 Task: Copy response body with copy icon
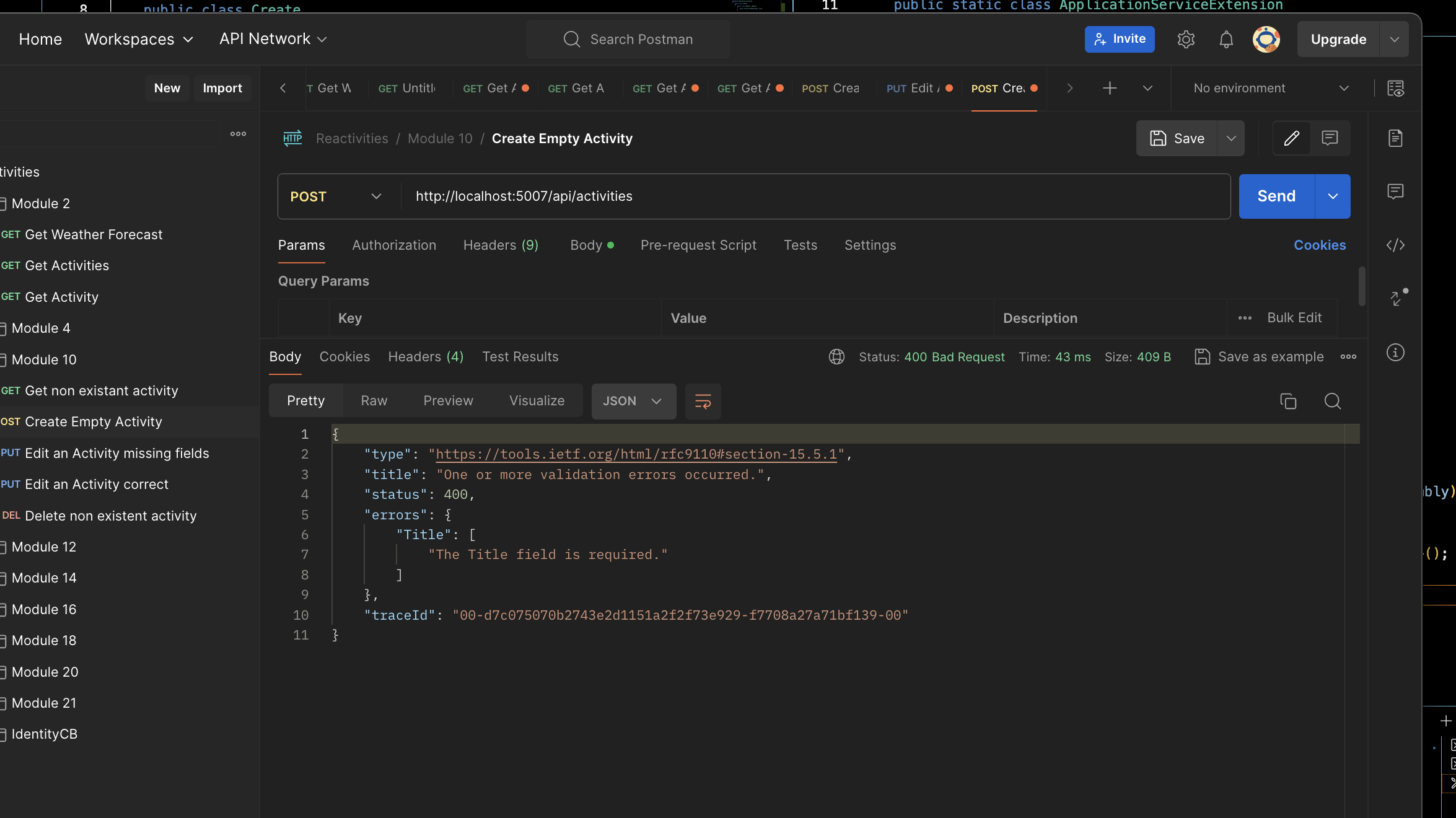[1288, 402]
